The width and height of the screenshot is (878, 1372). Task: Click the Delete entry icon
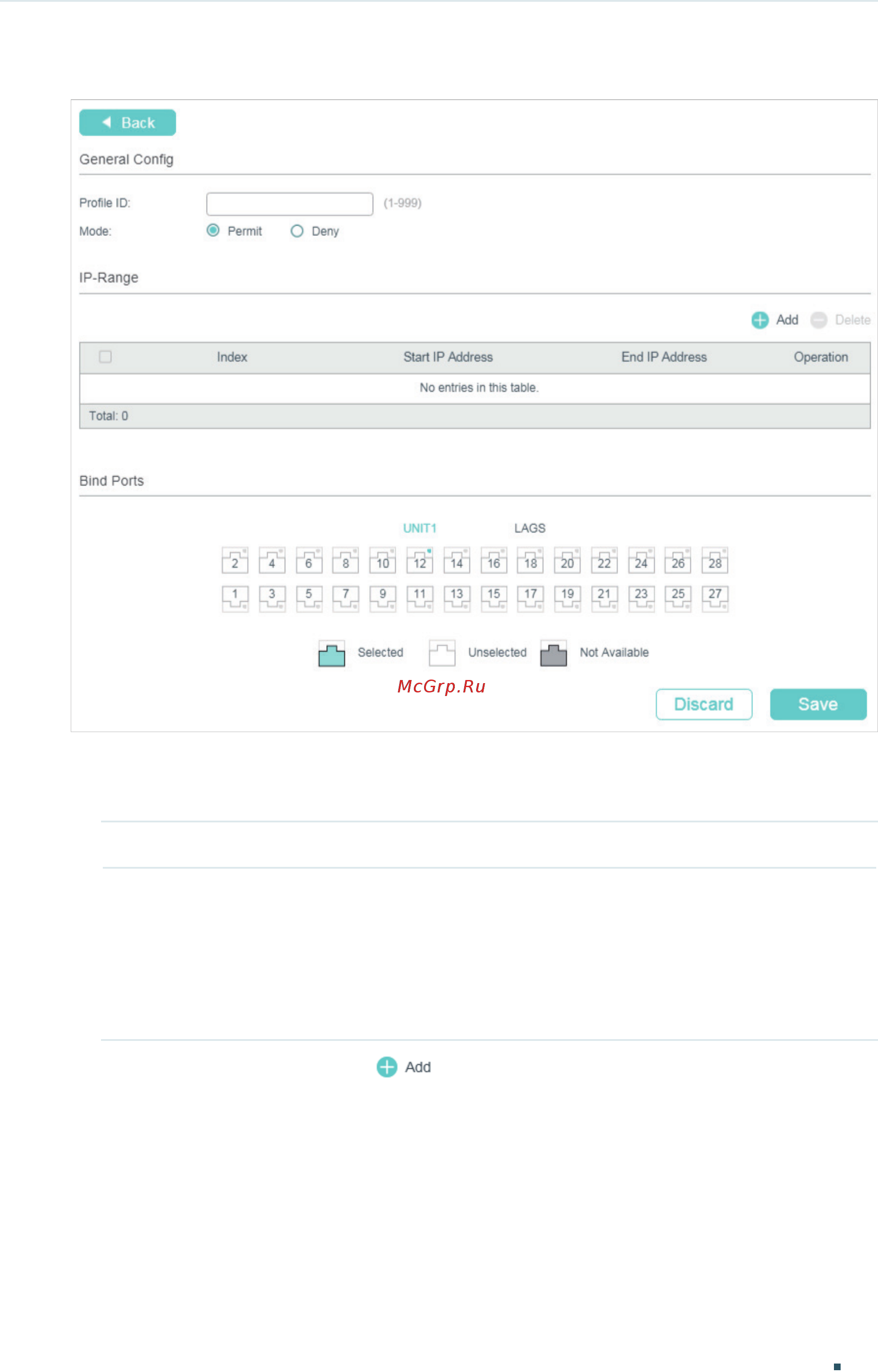coord(819,320)
